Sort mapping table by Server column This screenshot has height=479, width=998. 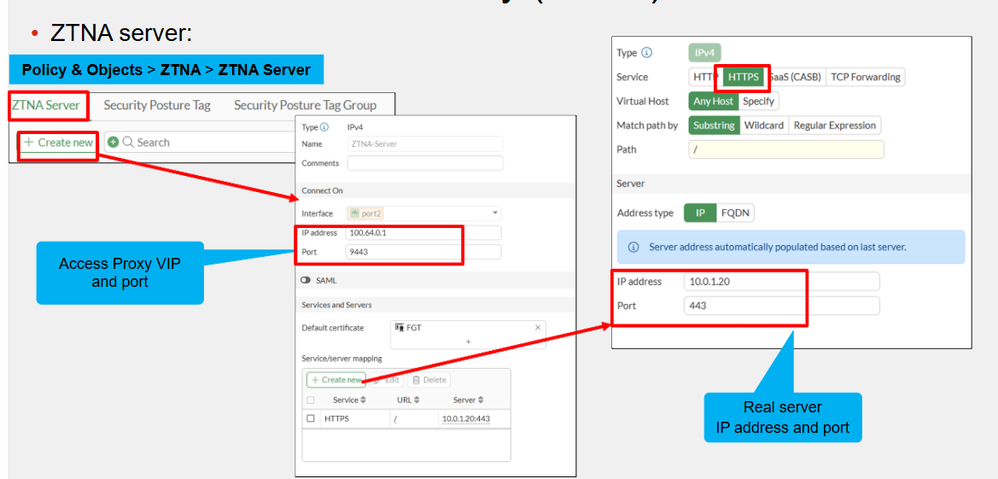(x=468, y=400)
